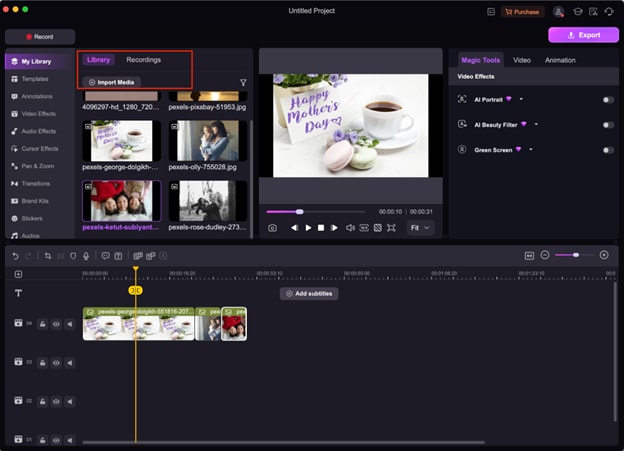Image resolution: width=624 pixels, height=451 pixels.
Task: Click the add track plus icon
Action: [x=18, y=274]
